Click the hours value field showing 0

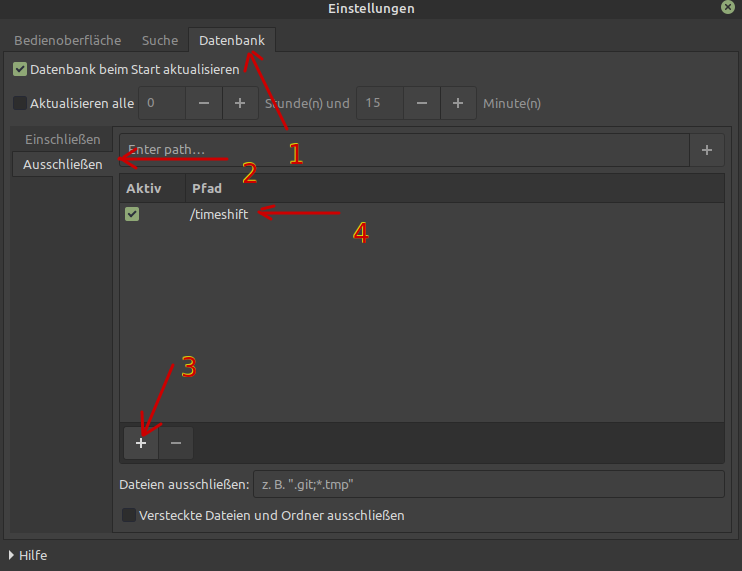click(162, 103)
